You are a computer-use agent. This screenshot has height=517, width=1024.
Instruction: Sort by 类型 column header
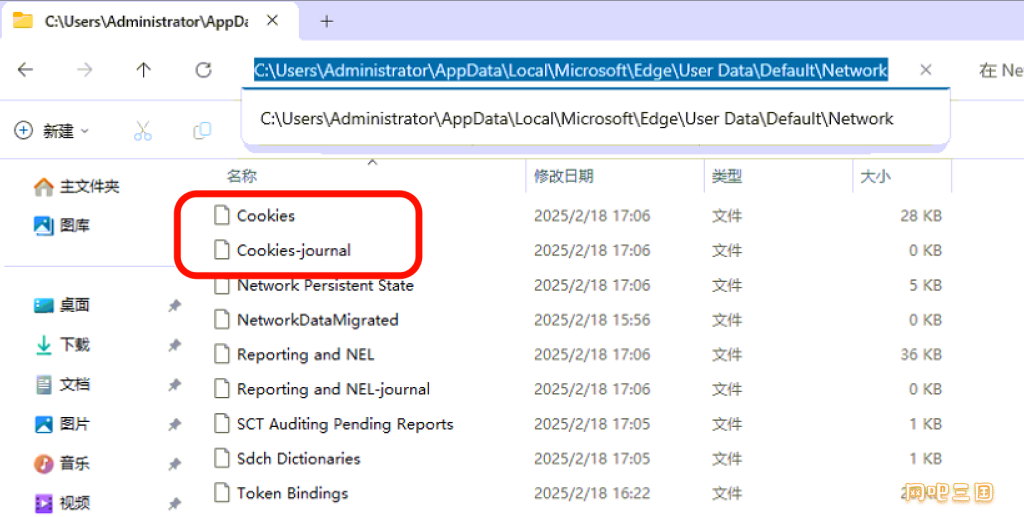click(x=727, y=176)
